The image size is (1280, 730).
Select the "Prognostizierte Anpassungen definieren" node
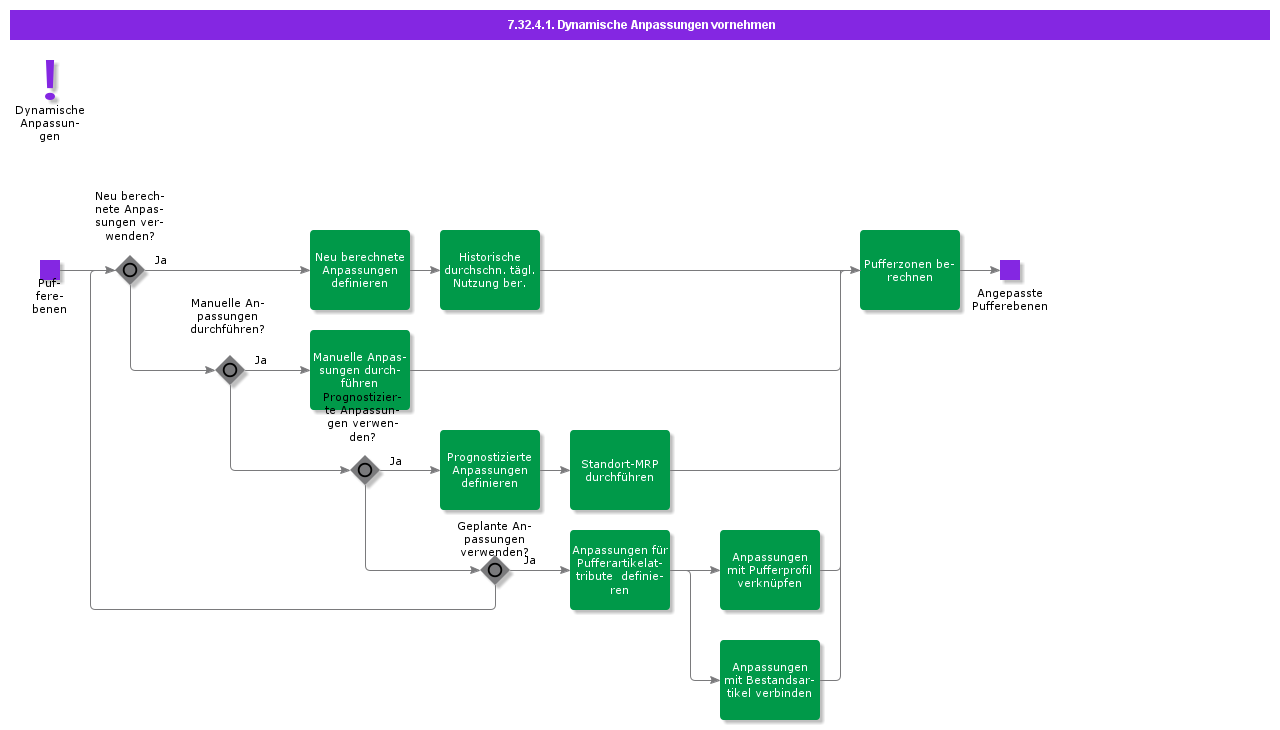coord(490,470)
